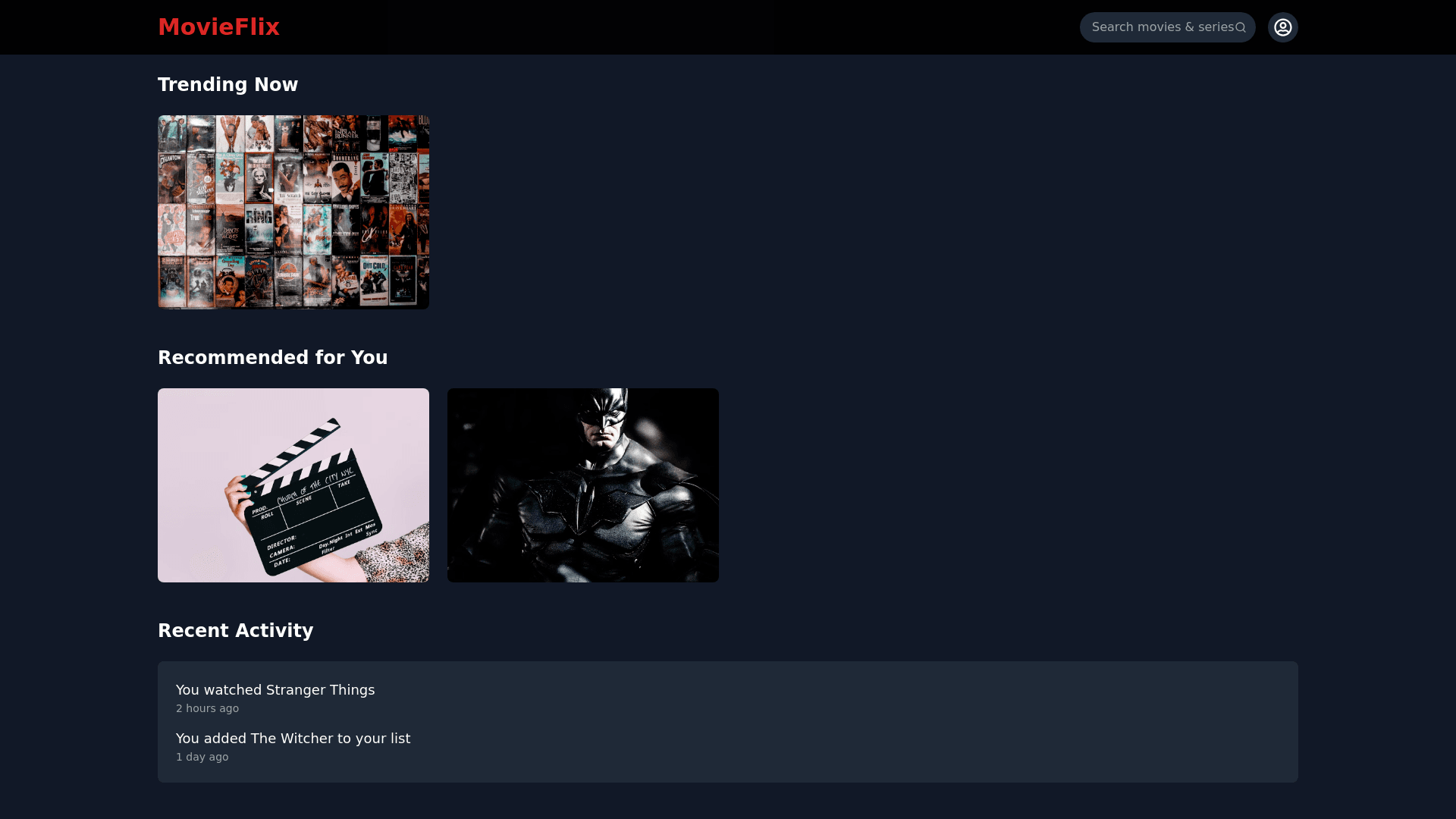Focus the Search movies & series field
The width and height of the screenshot is (1456, 819).
(1160, 27)
